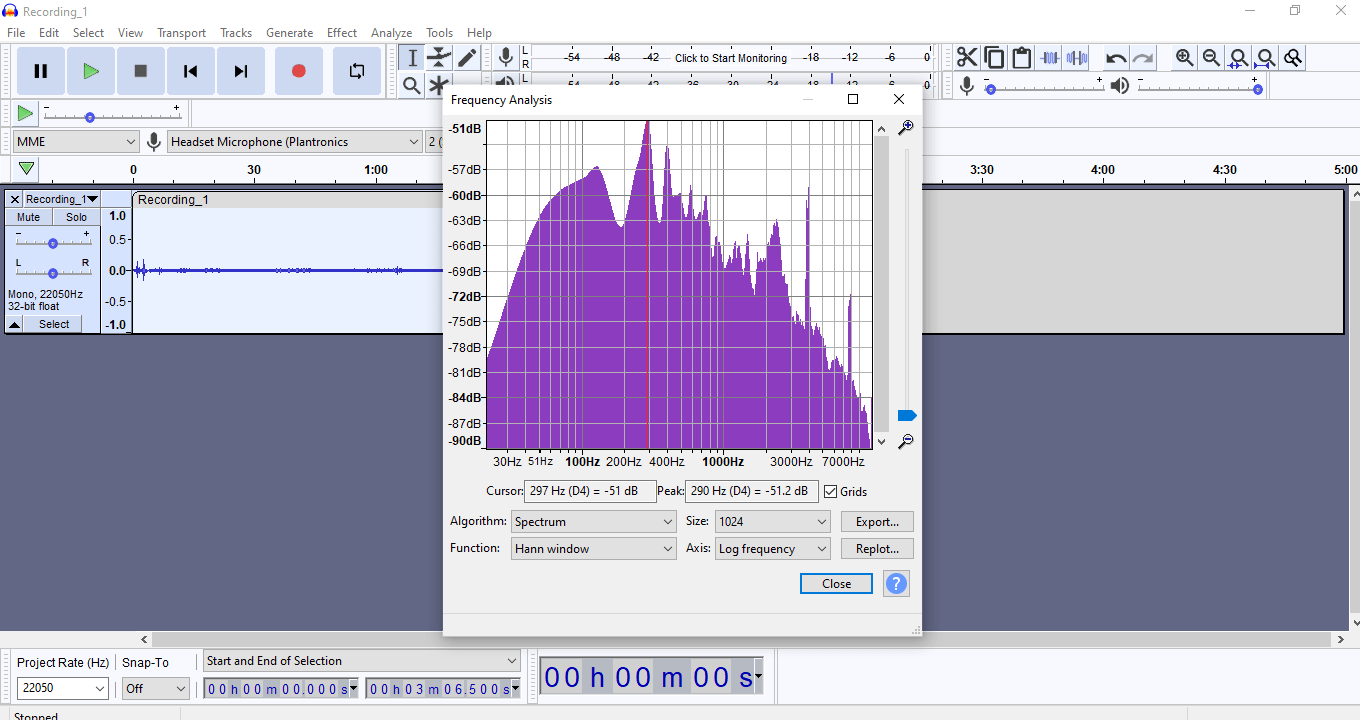Select the Envelope tool
The image size is (1360, 720).
438,58
